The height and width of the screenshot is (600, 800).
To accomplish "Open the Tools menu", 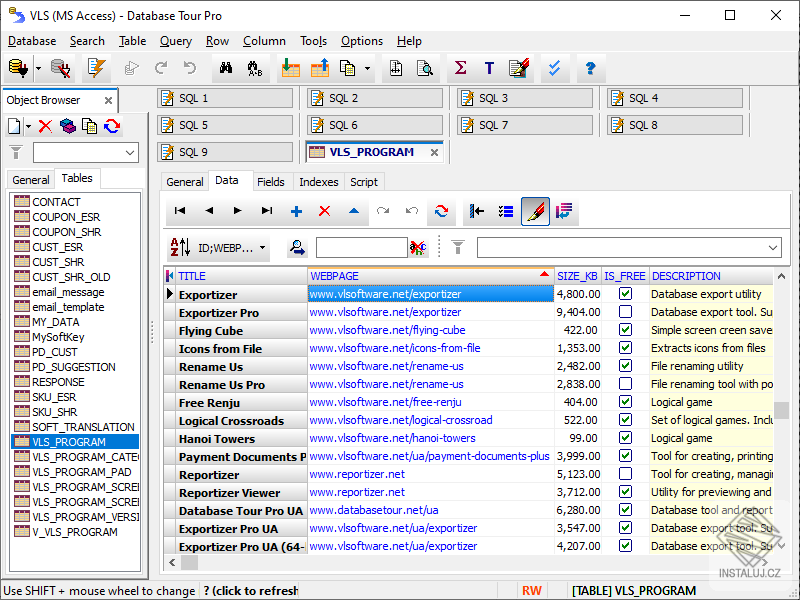I will click(313, 41).
